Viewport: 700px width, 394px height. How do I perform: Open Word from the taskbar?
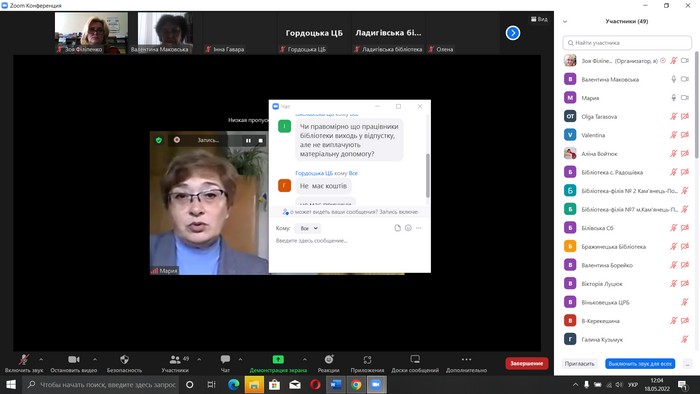click(335, 385)
